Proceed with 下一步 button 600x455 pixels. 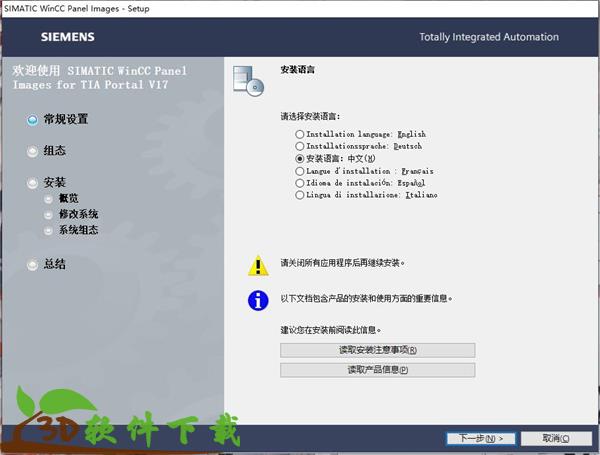pos(481,438)
